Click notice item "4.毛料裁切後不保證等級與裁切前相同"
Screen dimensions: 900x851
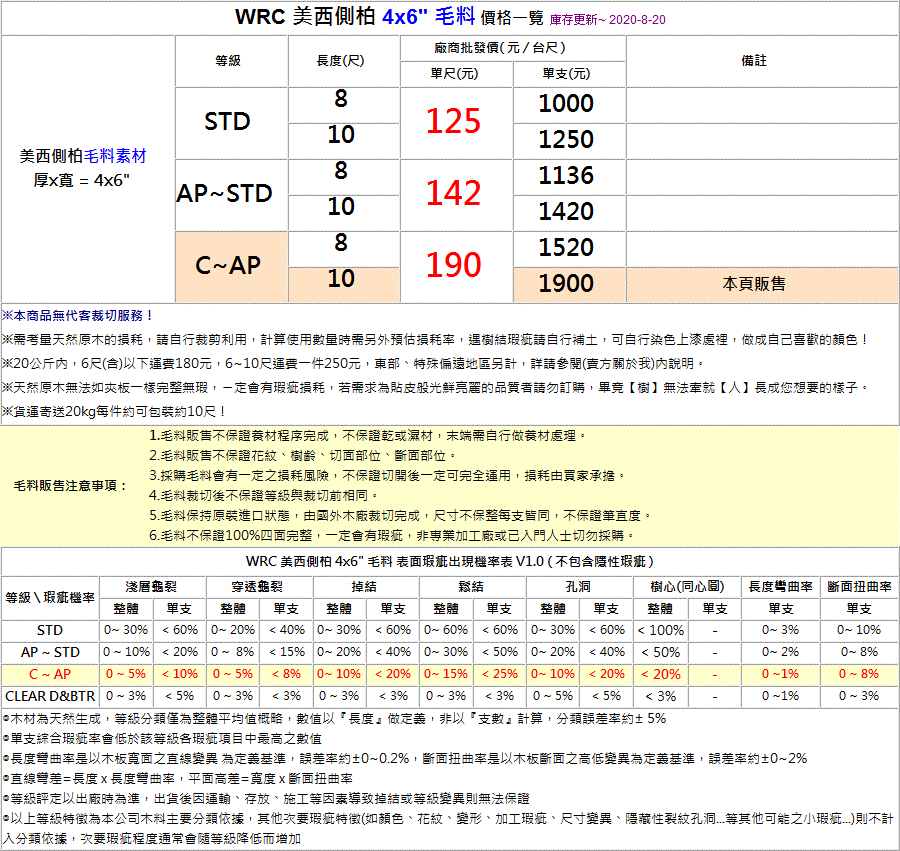[264, 495]
